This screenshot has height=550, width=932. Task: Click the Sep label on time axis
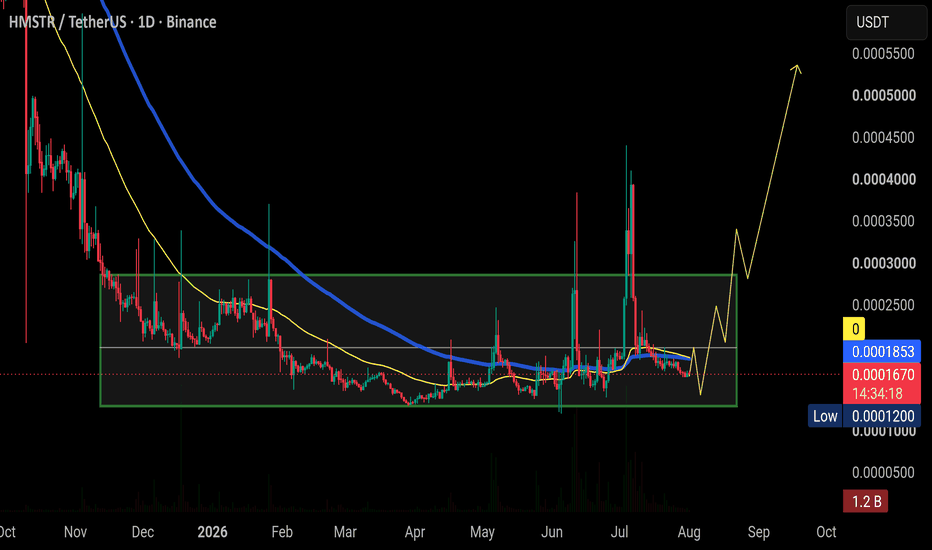[758, 532]
